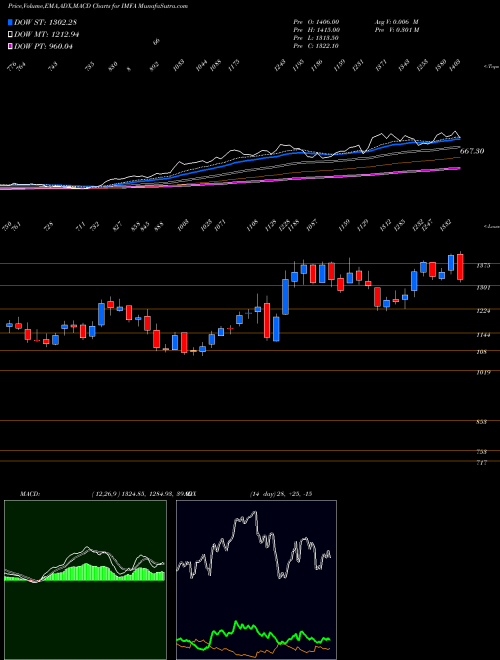Image resolution: width=500 pixels, height=660 pixels.
Task: Click the white DOW MT legend swatch
Action: pyautogui.click(x=10, y=35)
